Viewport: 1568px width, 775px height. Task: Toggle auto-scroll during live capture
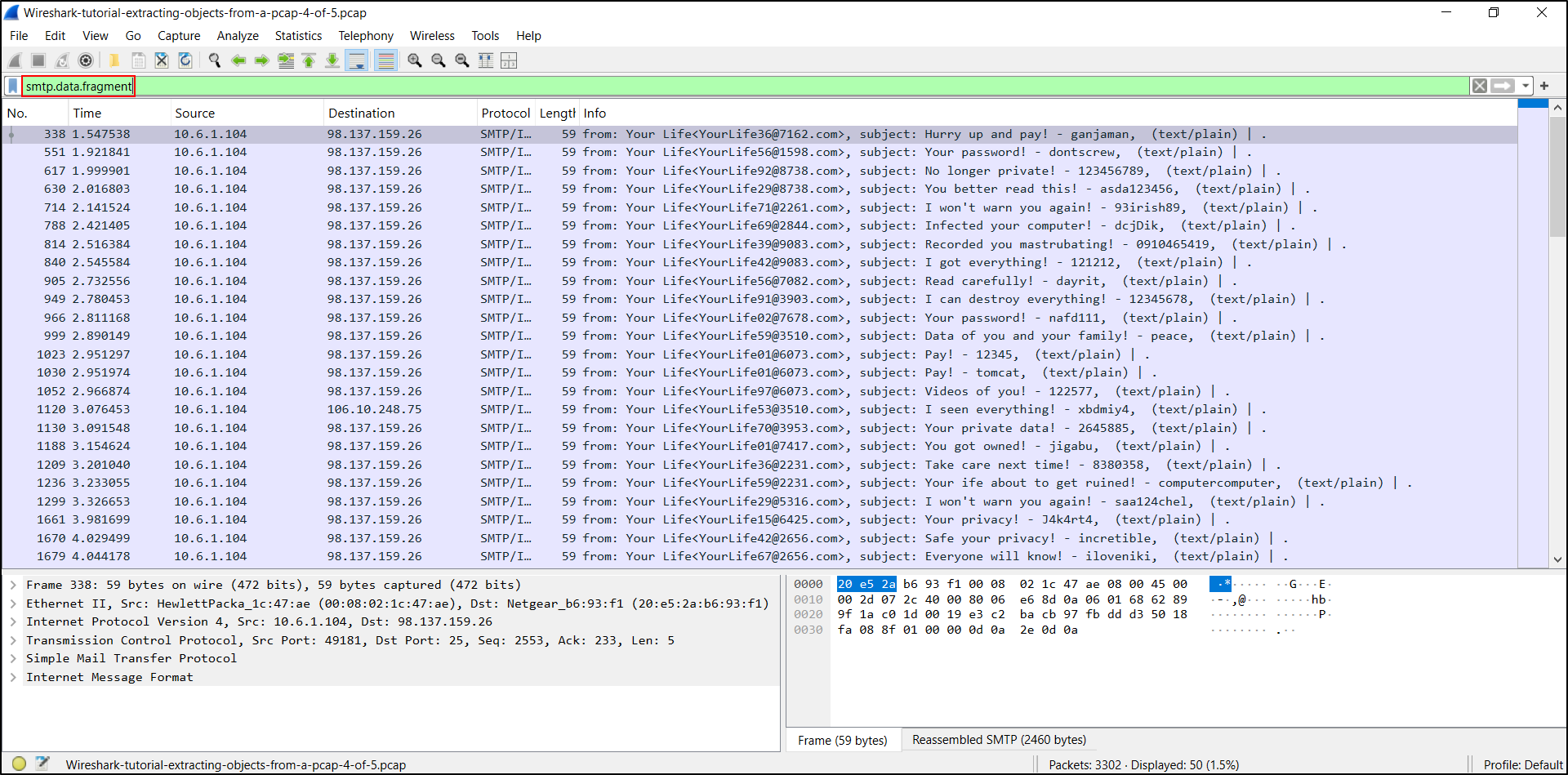(357, 60)
